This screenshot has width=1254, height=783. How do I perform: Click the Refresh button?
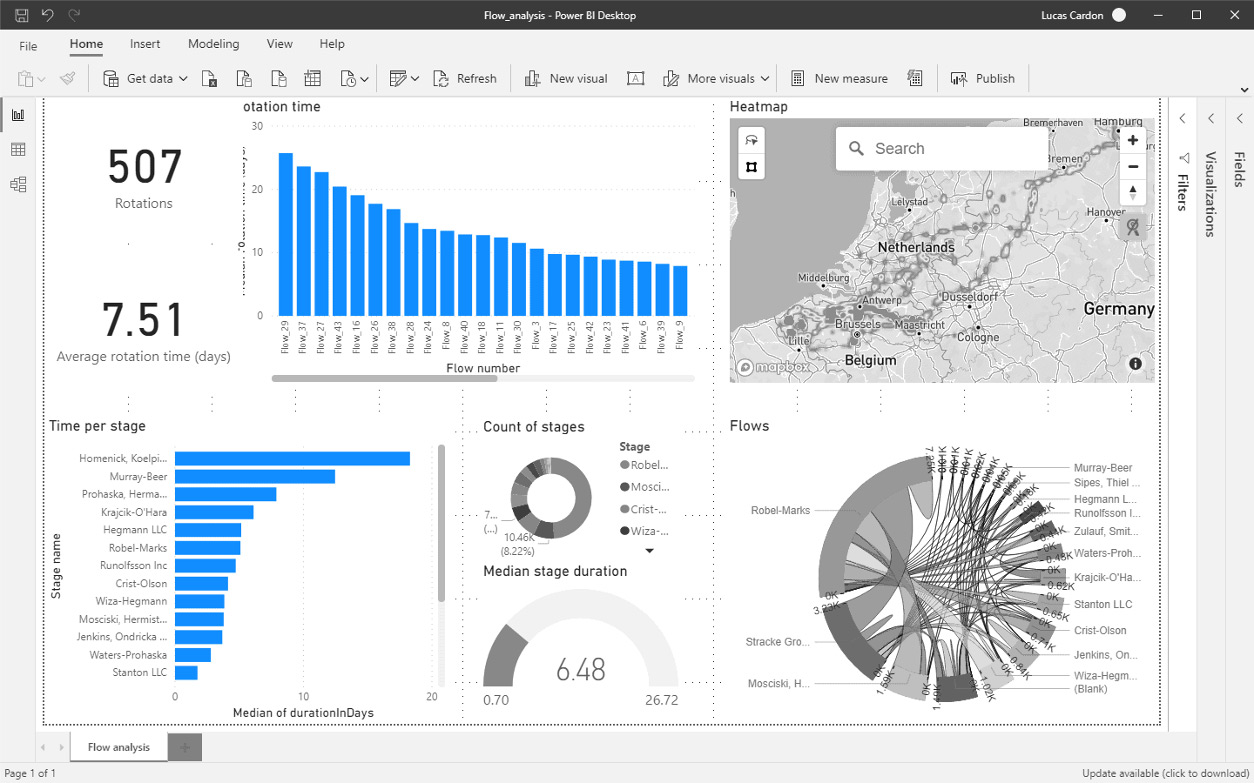click(465, 79)
